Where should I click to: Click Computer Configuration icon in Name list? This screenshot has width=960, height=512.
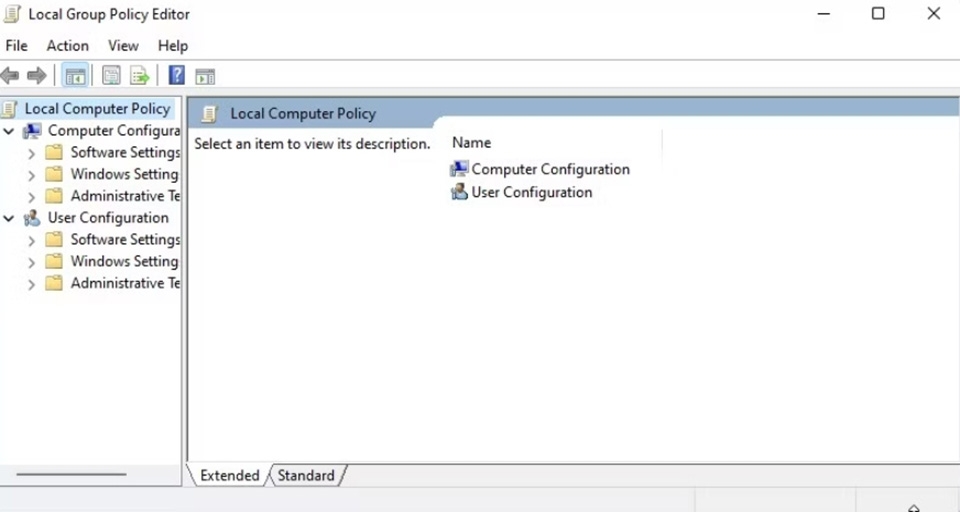pyautogui.click(x=459, y=169)
